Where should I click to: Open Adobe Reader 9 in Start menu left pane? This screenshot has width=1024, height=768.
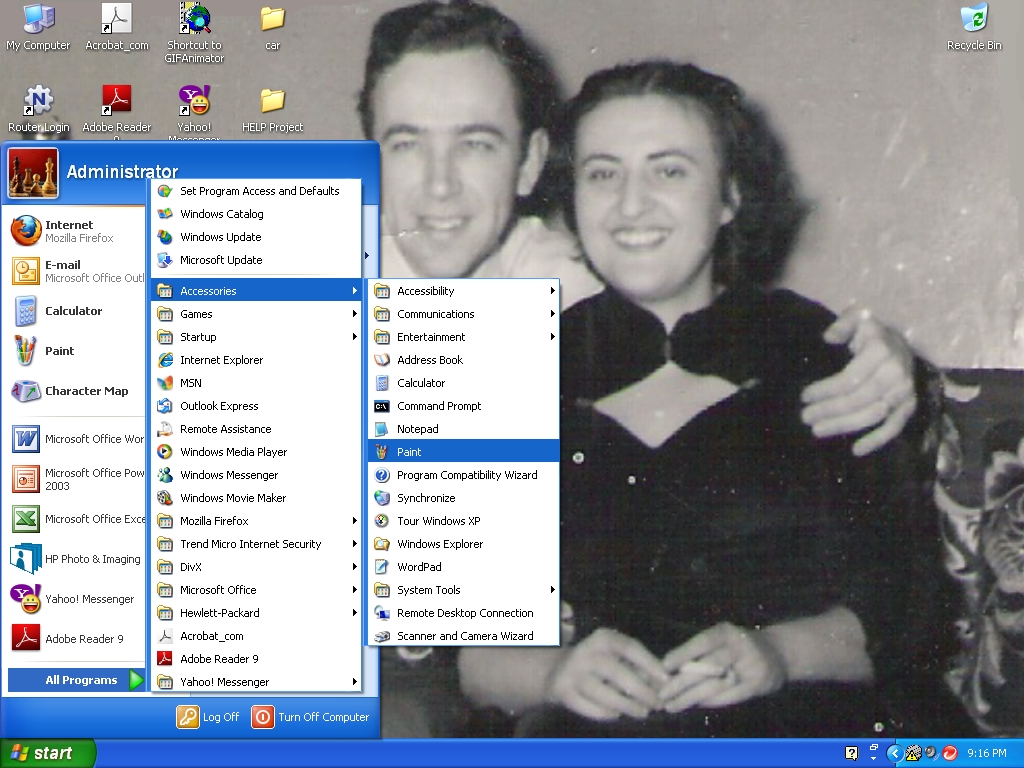pyautogui.click(x=74, y=639)
